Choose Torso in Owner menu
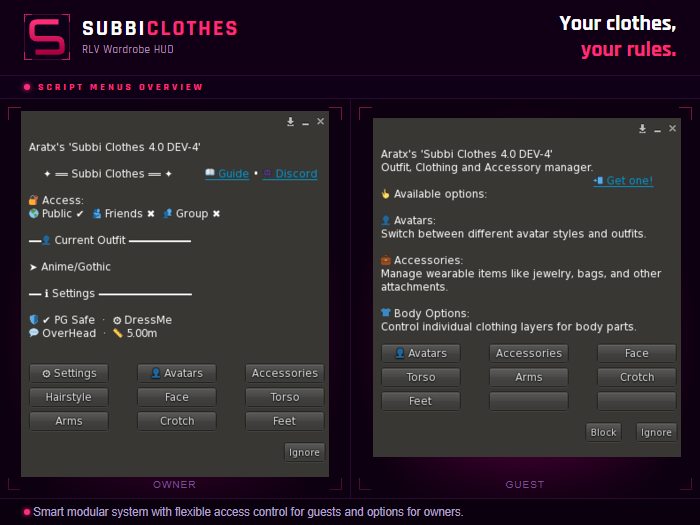Viewport: 700px width, 525px height. (285, 397)
